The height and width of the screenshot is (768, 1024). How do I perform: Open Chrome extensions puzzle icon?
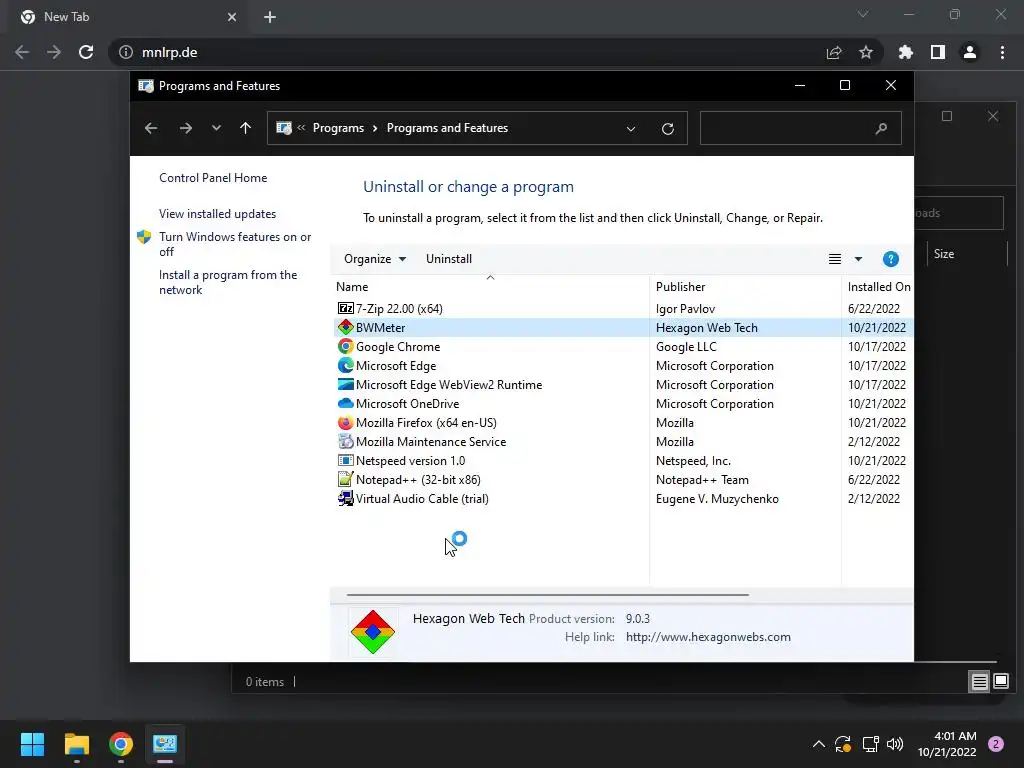905,52
